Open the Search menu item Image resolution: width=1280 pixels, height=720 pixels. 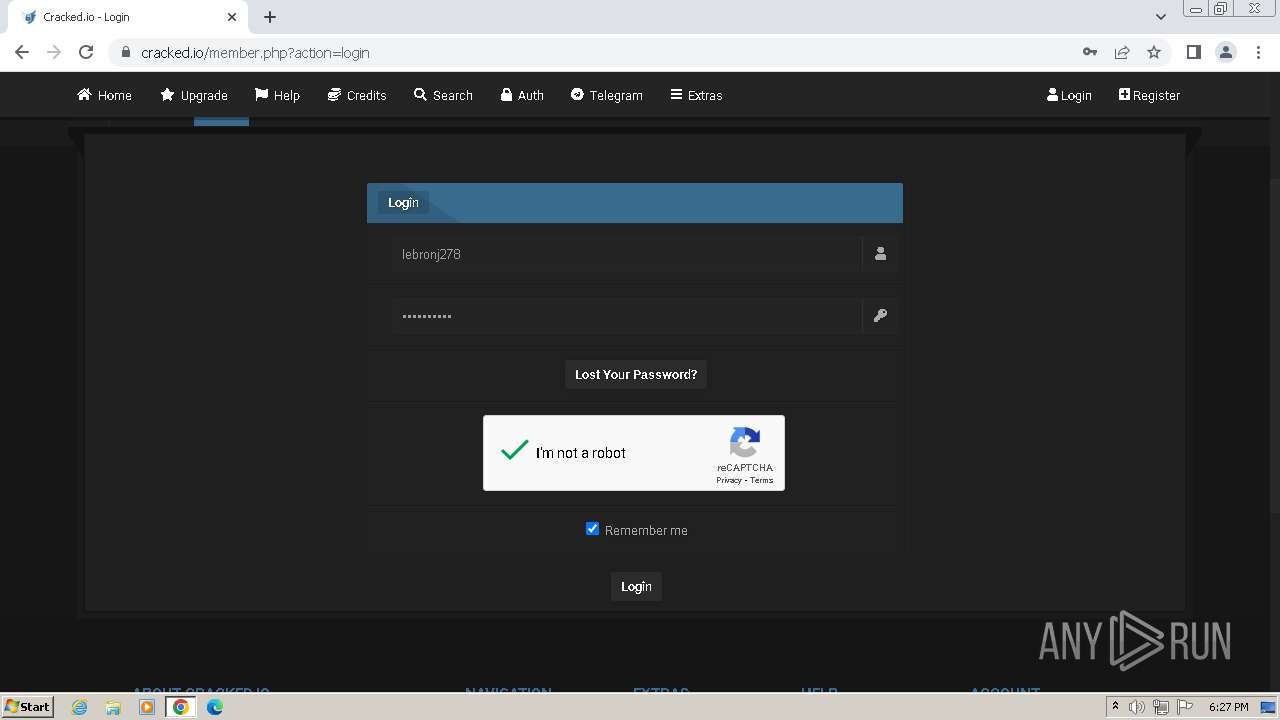pyautogui.click(x=443, y=95)
